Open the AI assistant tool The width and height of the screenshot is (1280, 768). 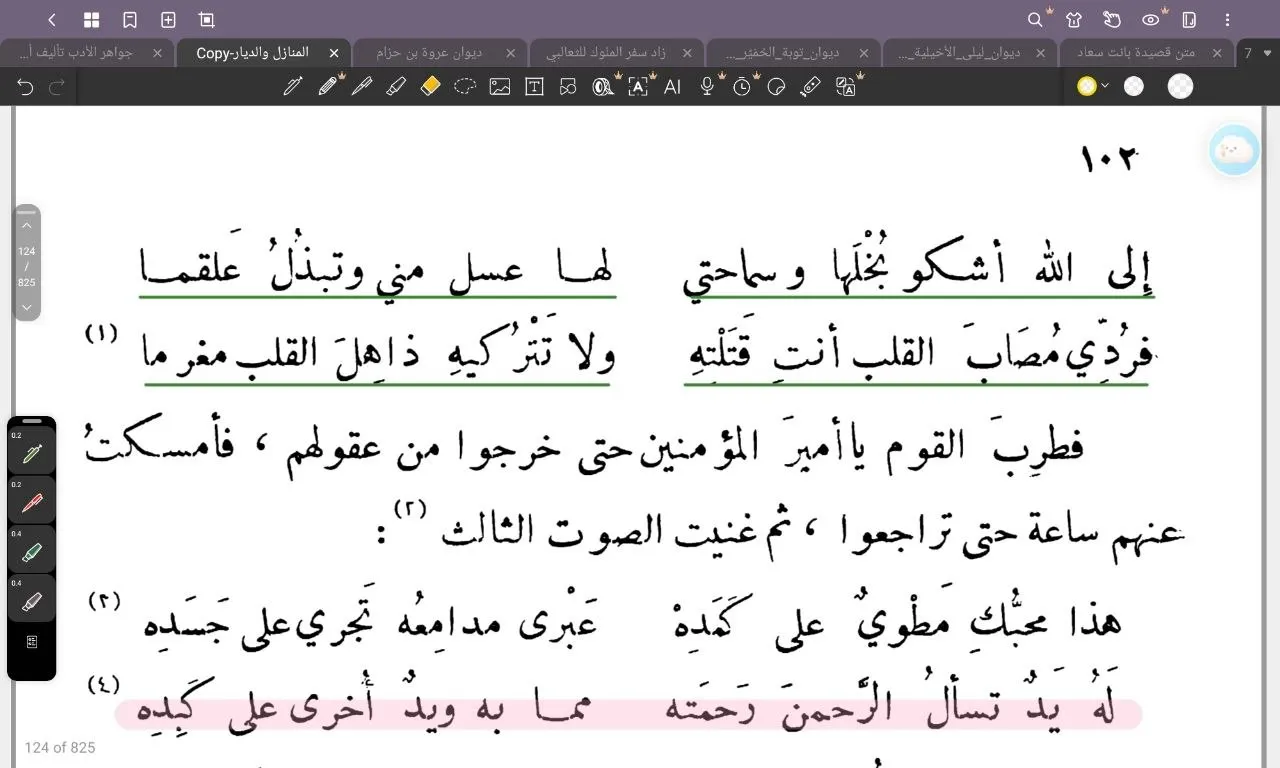coord(672,87)
